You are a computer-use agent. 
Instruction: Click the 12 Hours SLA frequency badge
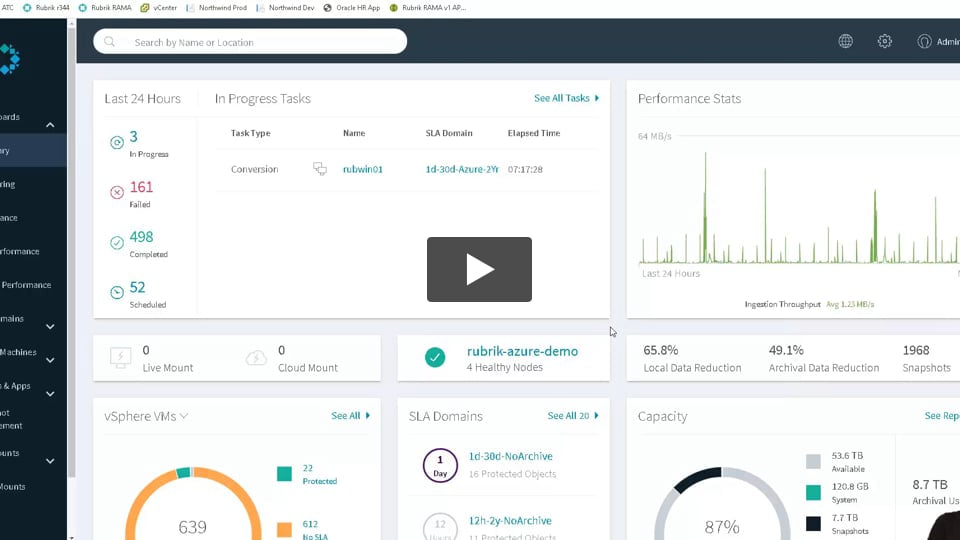[x=440, y=529]
